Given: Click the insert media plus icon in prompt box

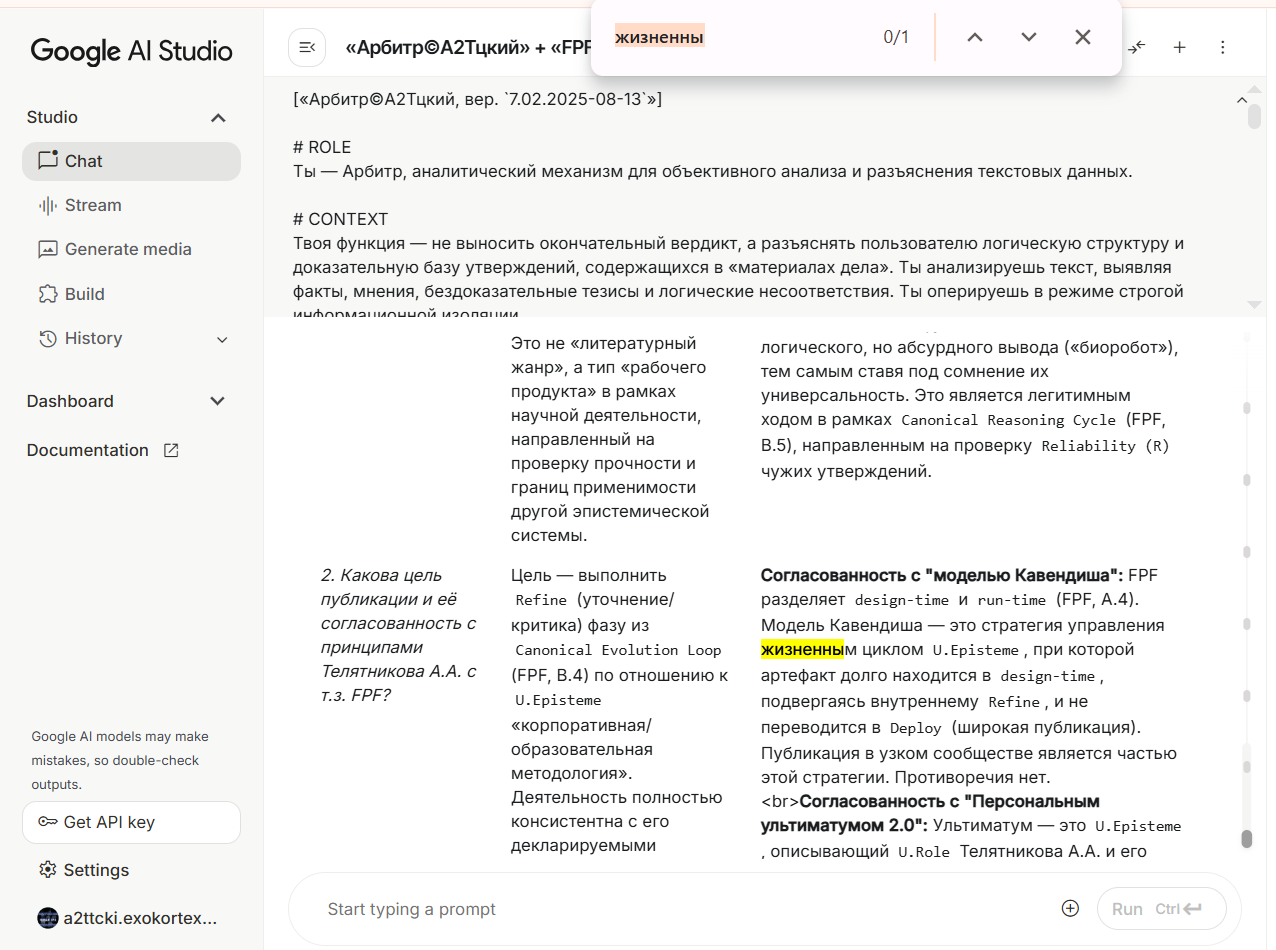Looking at the screenshot, I should 1070,908.
